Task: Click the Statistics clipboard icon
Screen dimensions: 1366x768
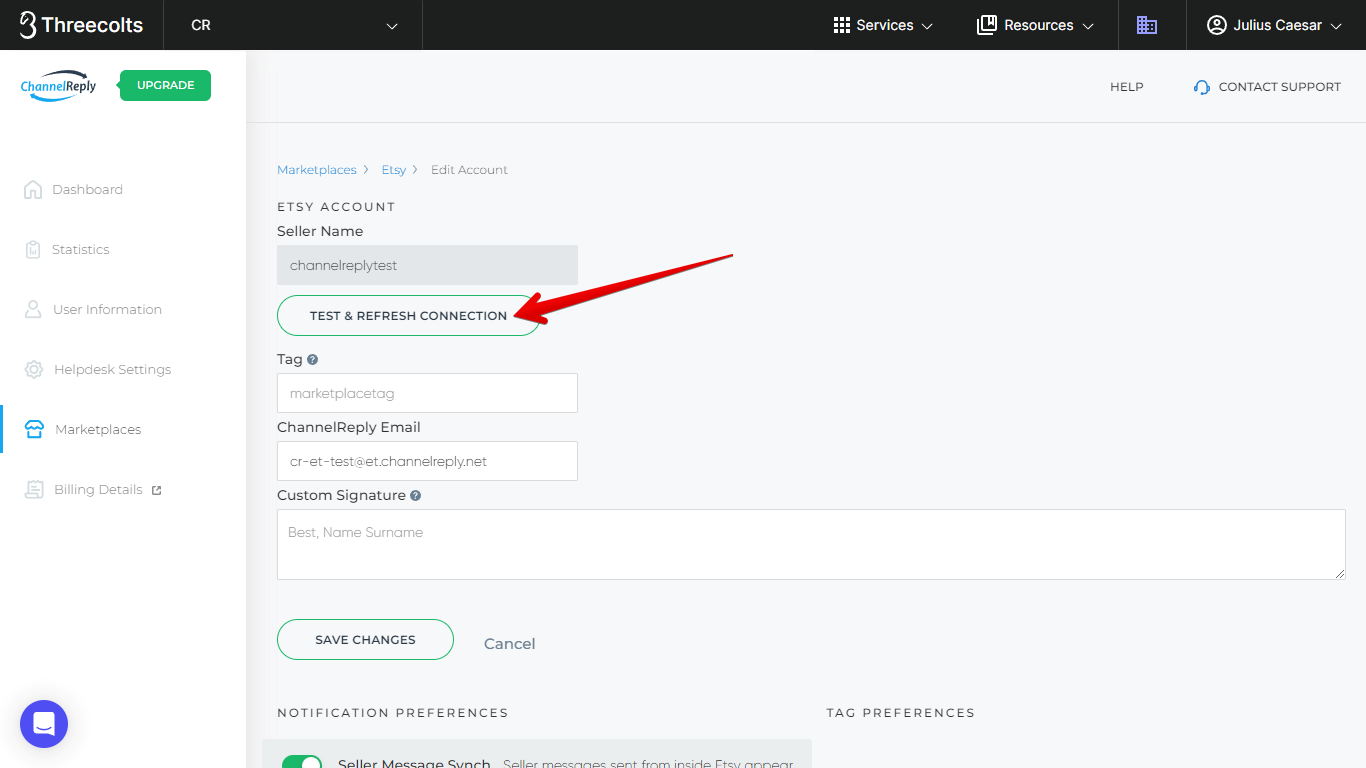Action: [x=33, y=249]
